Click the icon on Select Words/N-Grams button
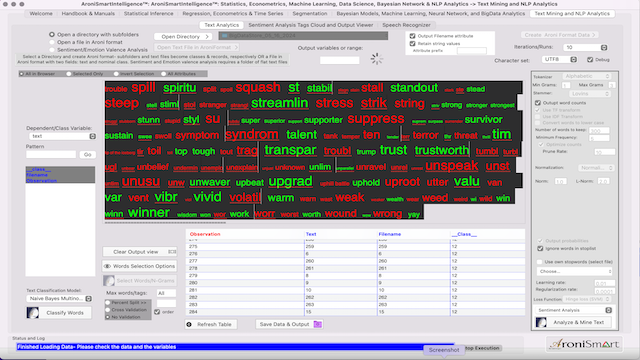Viewport: 640px width, 360px height. 109,280
